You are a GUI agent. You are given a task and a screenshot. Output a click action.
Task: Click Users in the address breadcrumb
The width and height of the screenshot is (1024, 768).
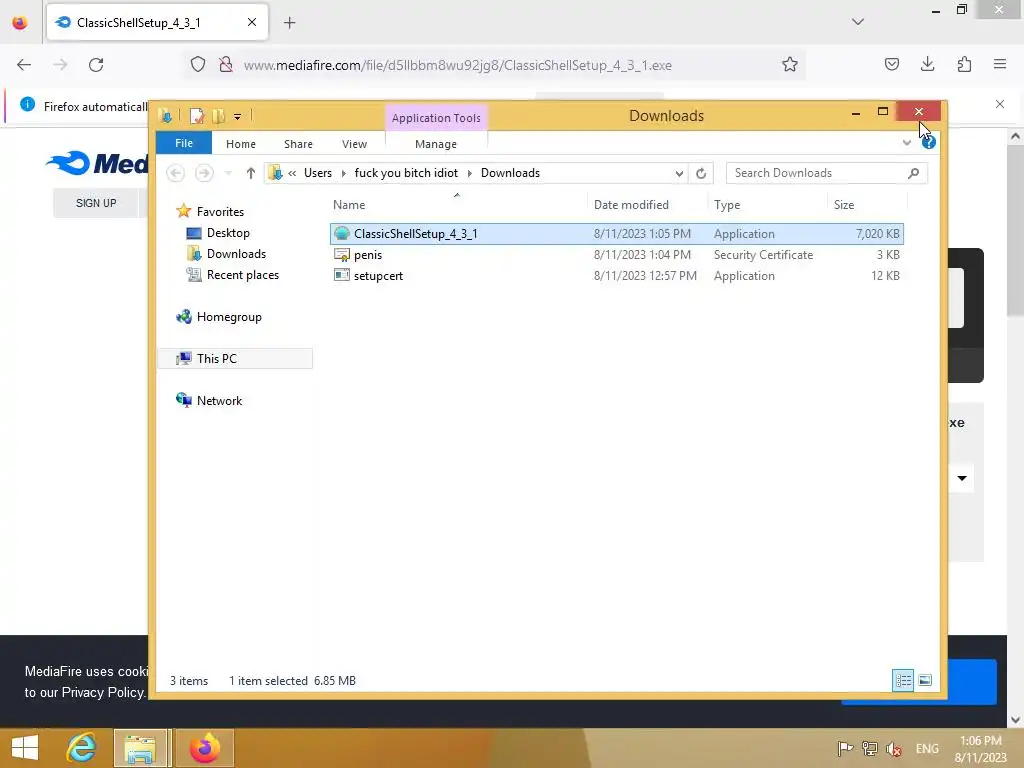click(x=317, y=173)
